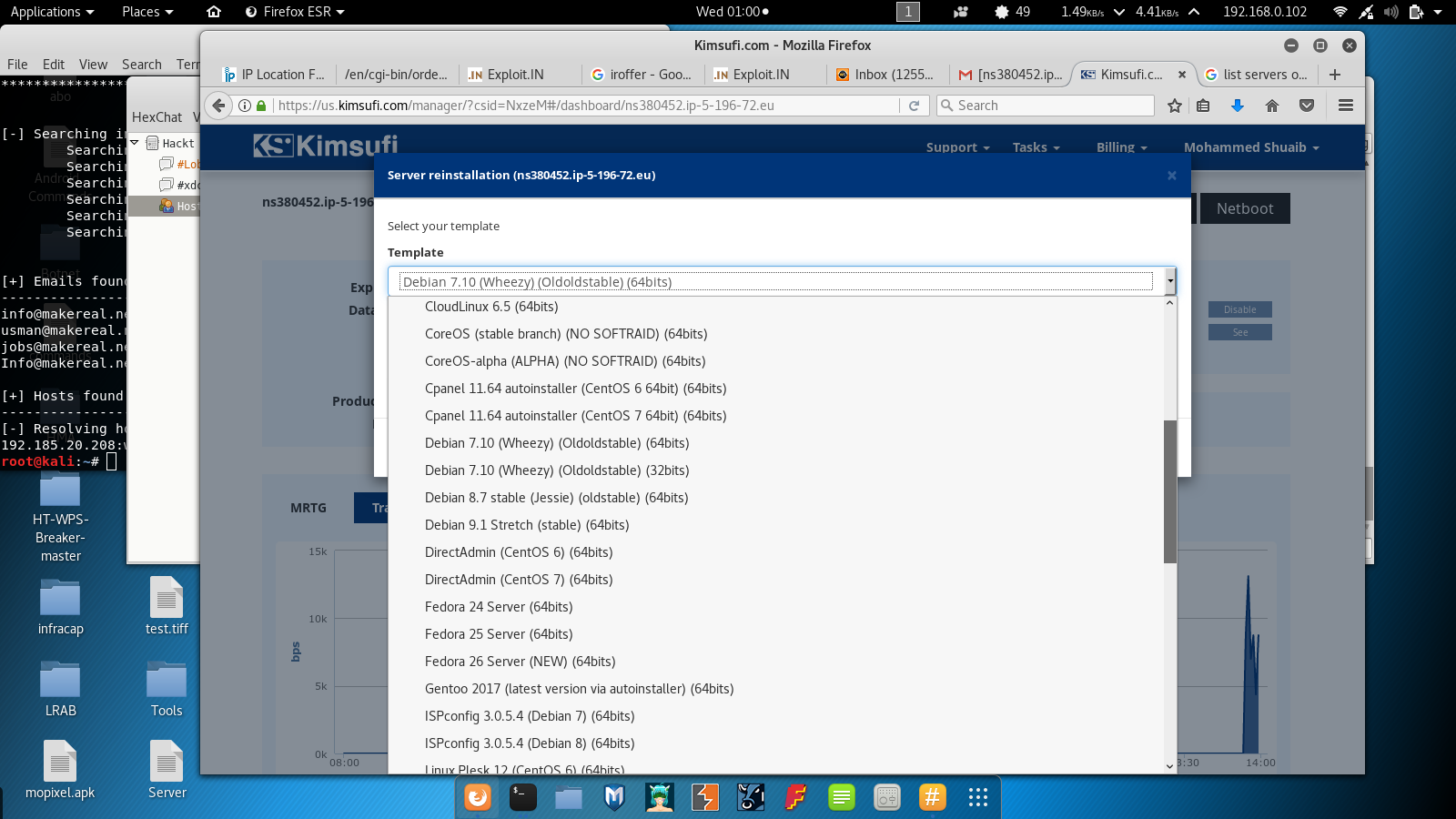Select CloudLinux 6.5 (64bits) template
The image size is (1456, 819).
point(775,307)
